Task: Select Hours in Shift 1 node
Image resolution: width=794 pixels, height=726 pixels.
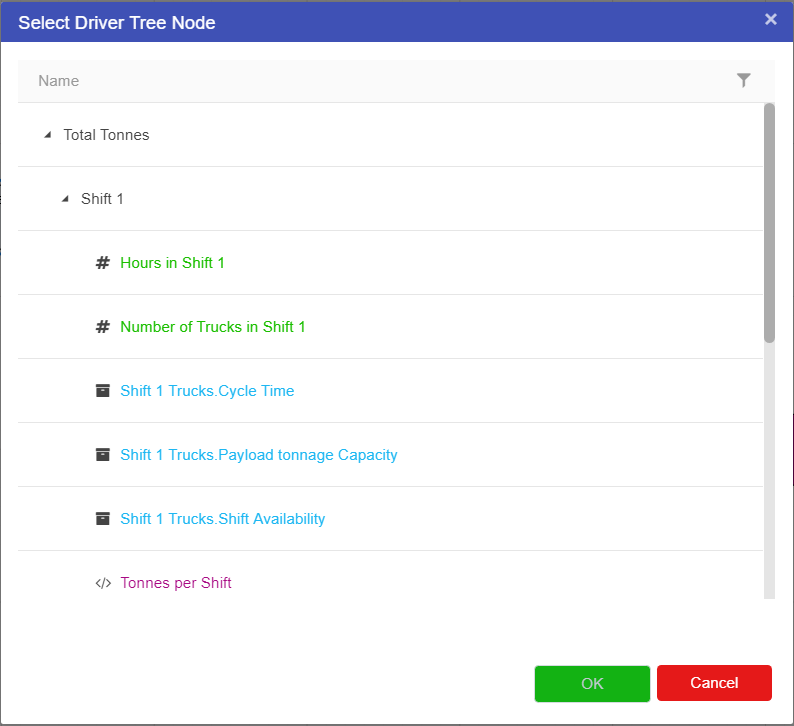Action: pos(172,263)
